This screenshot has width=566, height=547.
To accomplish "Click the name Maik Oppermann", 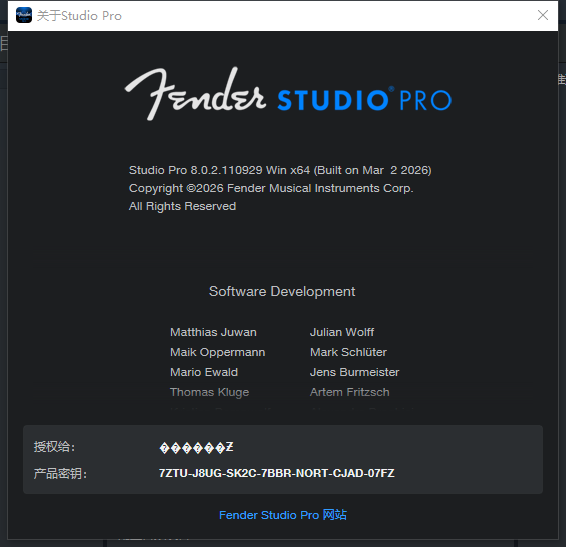I will (x=218, y=352).
